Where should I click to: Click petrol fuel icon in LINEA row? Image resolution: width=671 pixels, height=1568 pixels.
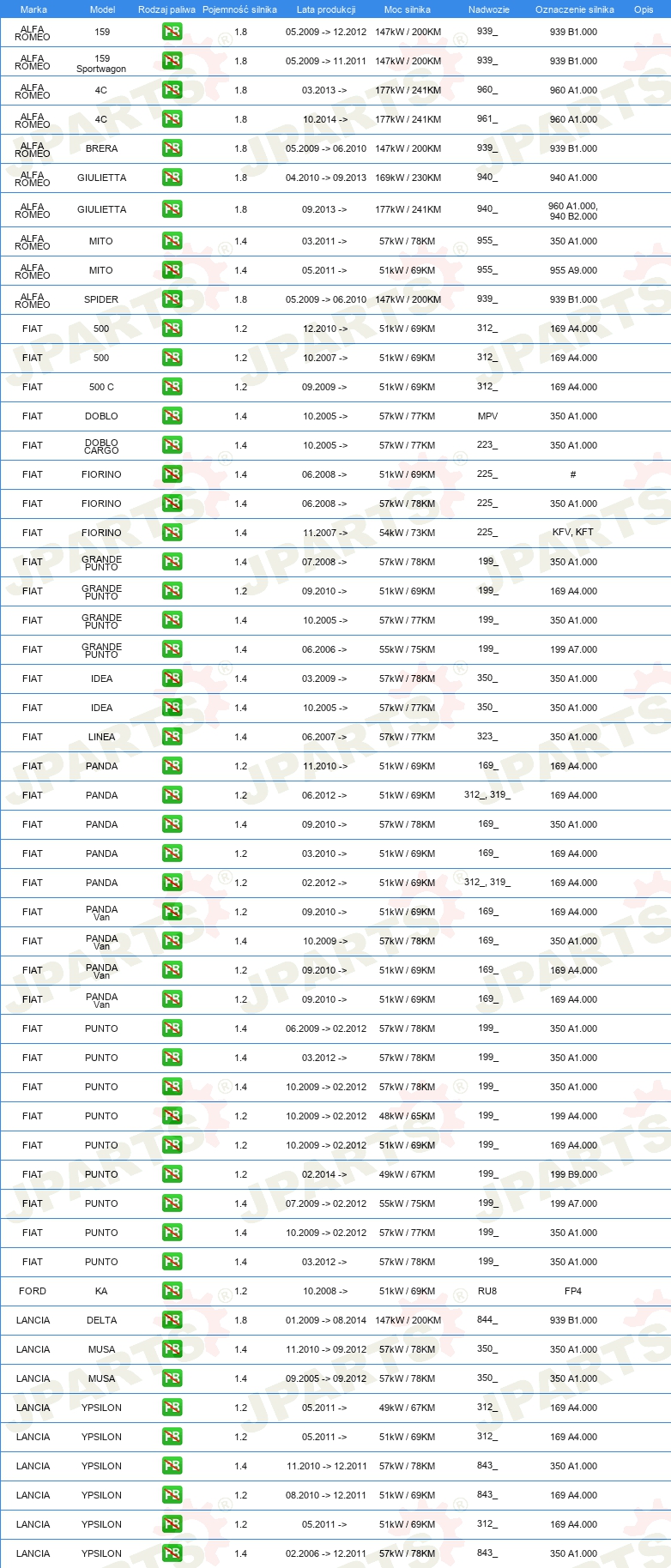click(x=172, y=737)
